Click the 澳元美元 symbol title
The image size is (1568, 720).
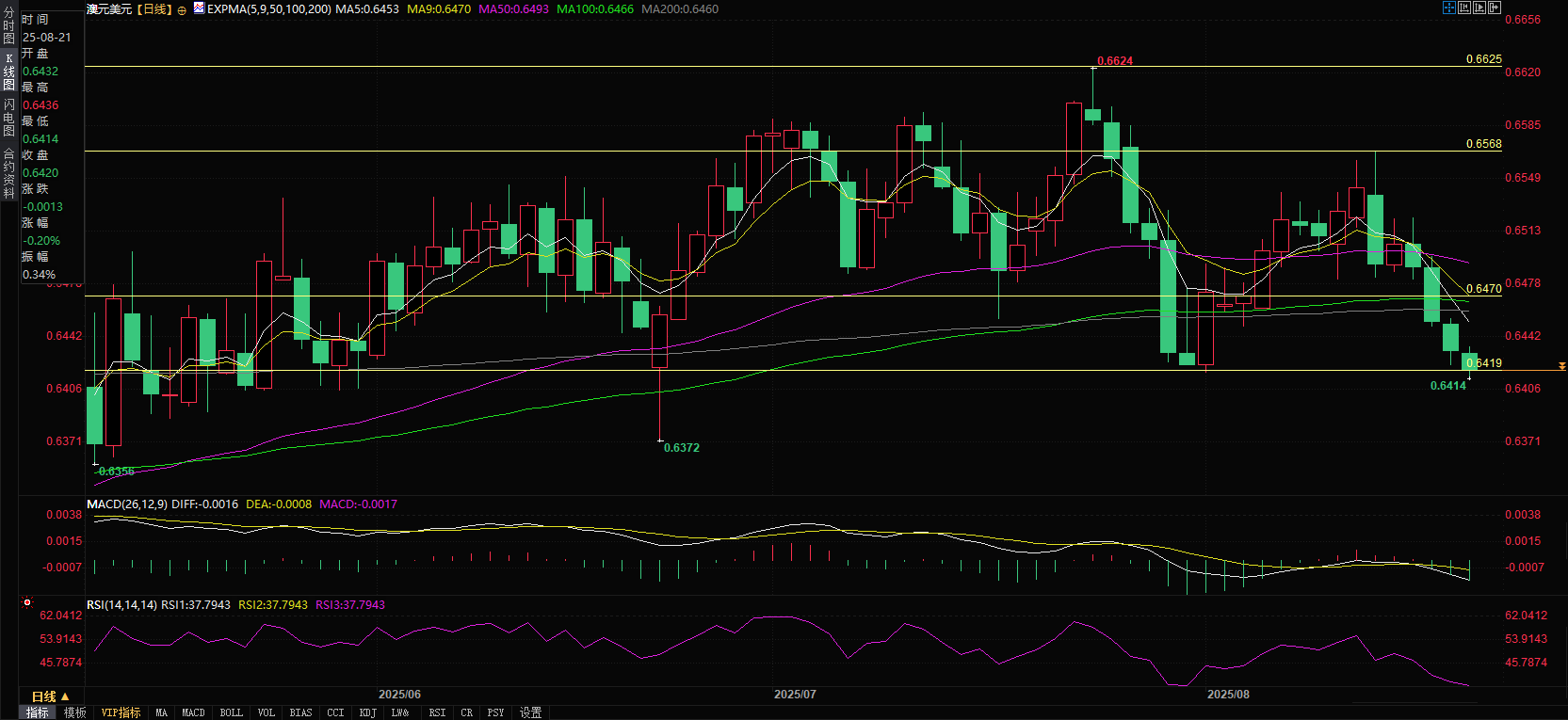[x=109, y=8]
